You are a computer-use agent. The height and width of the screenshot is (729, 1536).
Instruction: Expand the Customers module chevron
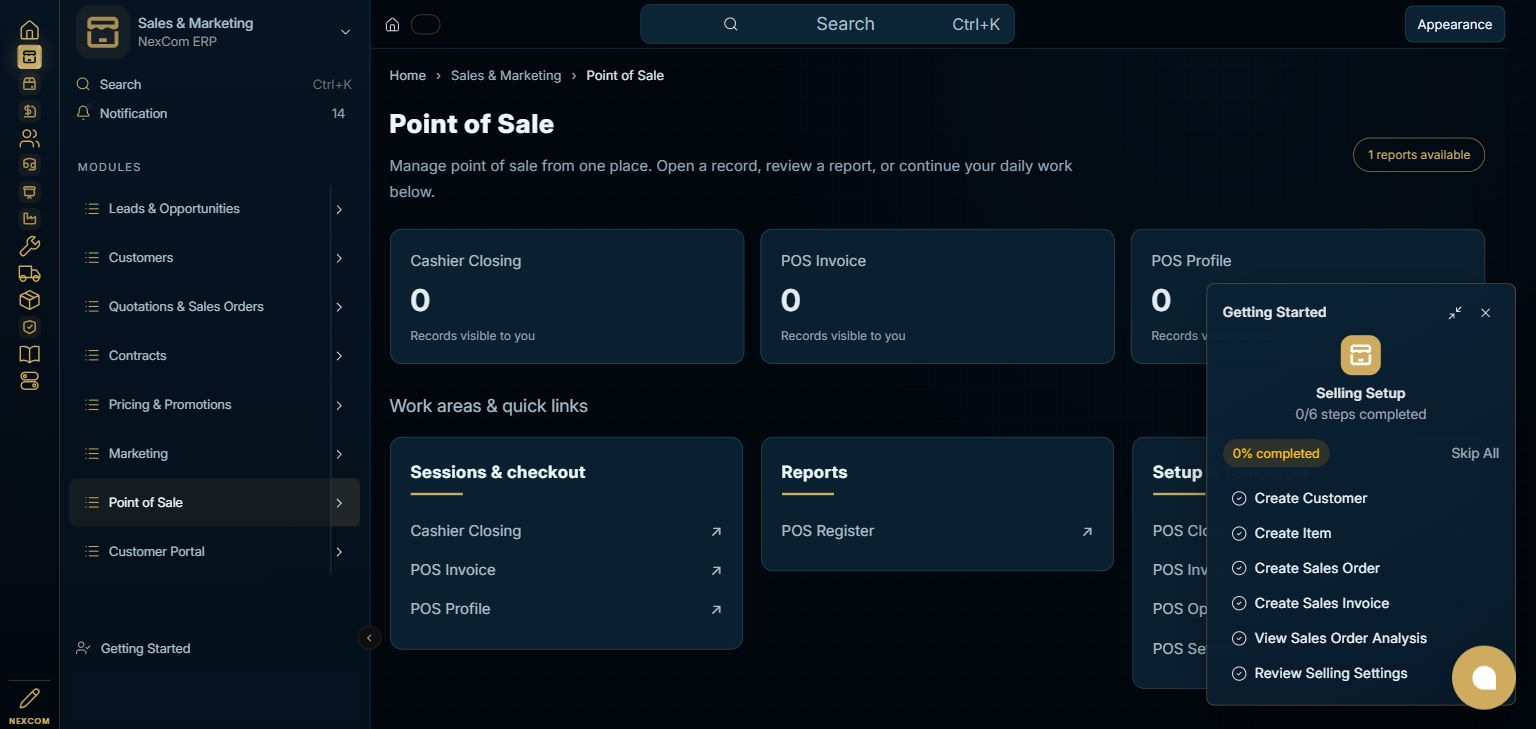339,259
